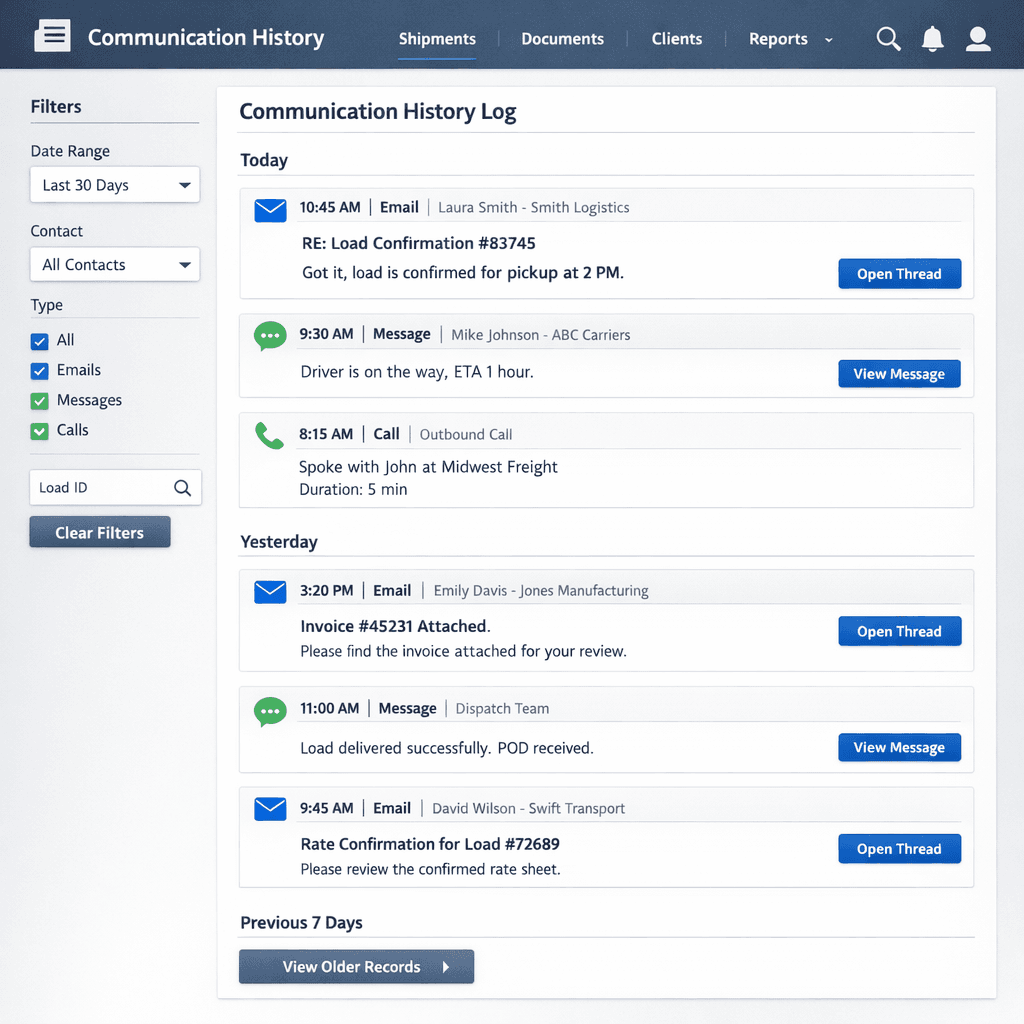Open the Reports menu item
The image size is (1024, 1024).
(x=778, y=39)
